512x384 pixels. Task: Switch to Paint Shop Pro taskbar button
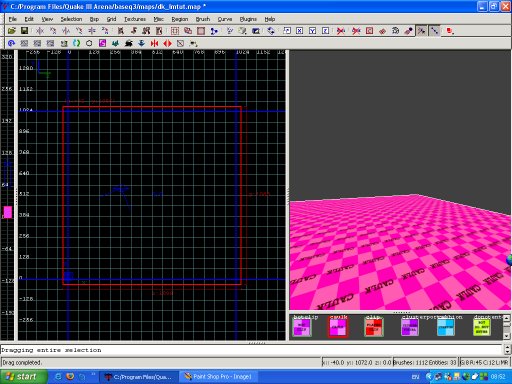coord(219,377)
